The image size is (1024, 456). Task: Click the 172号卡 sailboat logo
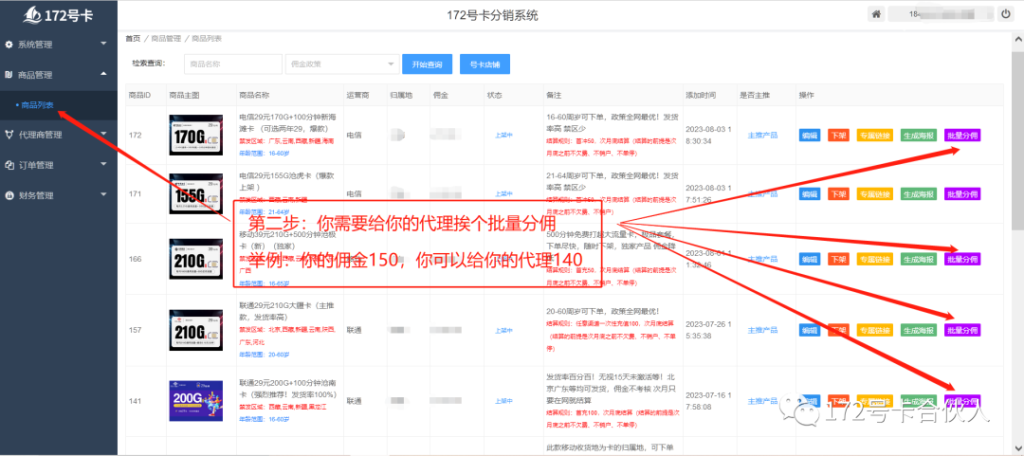[58, 15]
